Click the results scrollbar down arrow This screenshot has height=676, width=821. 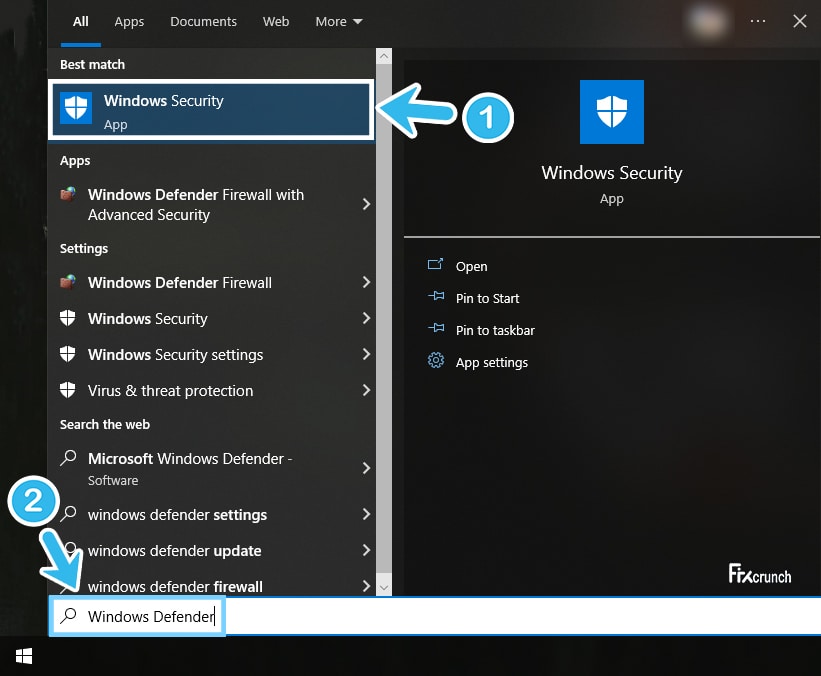384,588
